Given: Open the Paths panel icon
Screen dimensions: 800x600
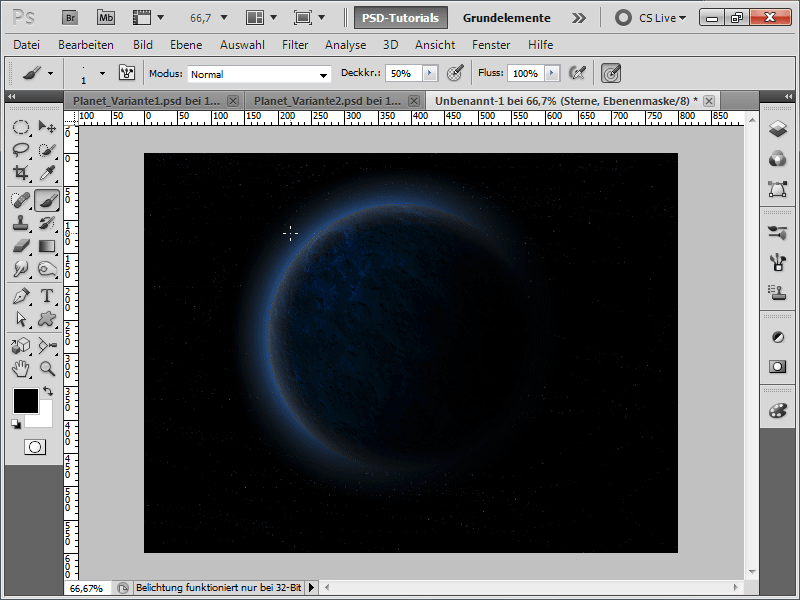Looking at the screenshot, I should pos(778,189).
